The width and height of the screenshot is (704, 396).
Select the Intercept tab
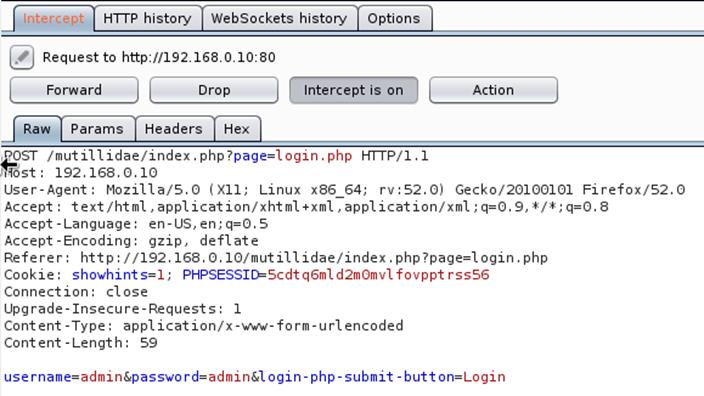53,18
